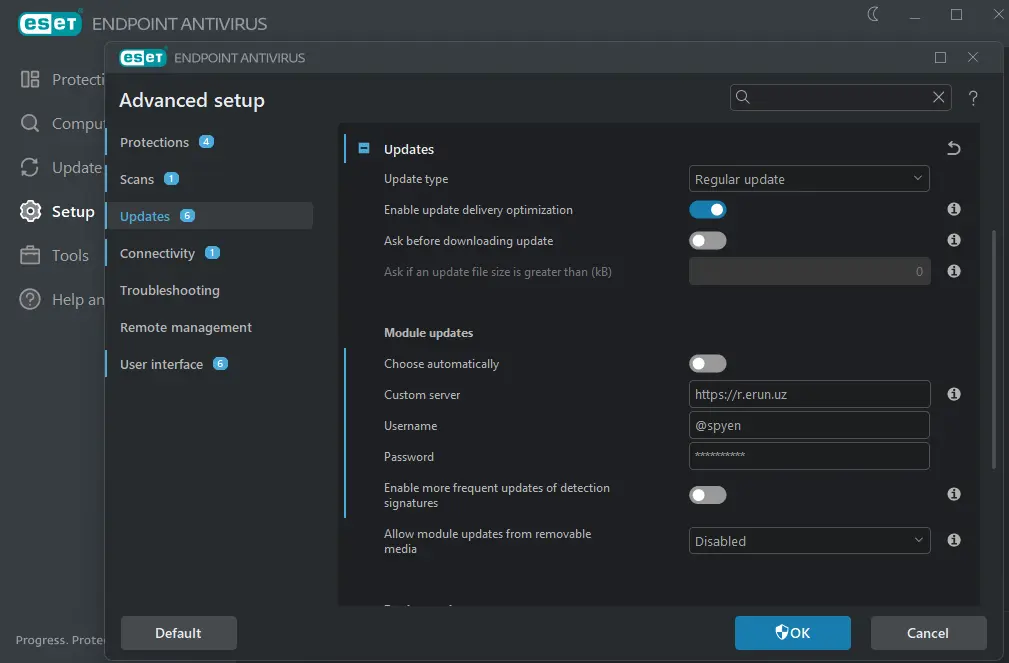Maximize the Advanced setup dialog
The width and height of the screenshot is (1009, 663).
coord(940,57)
